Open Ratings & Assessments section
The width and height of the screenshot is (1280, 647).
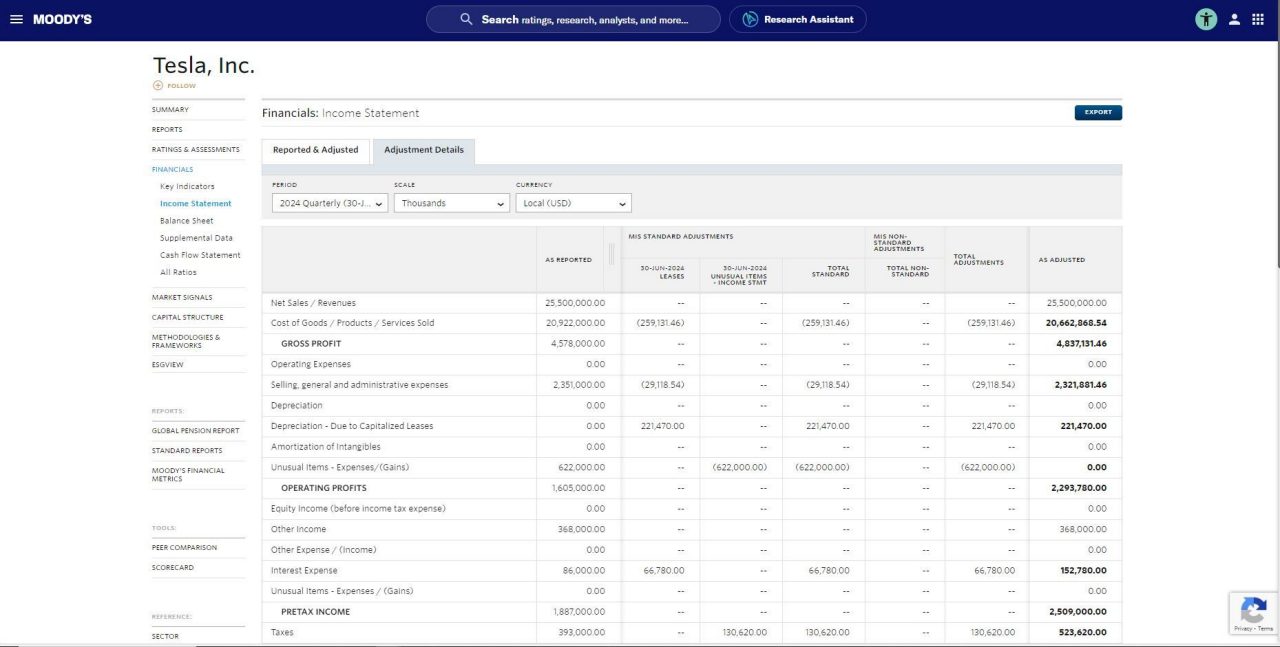point(196,150)
